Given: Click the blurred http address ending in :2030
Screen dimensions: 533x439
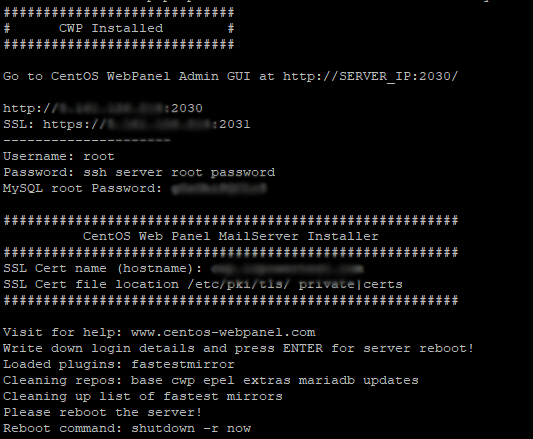Looking at the screenshot, I should click(103, 108).
